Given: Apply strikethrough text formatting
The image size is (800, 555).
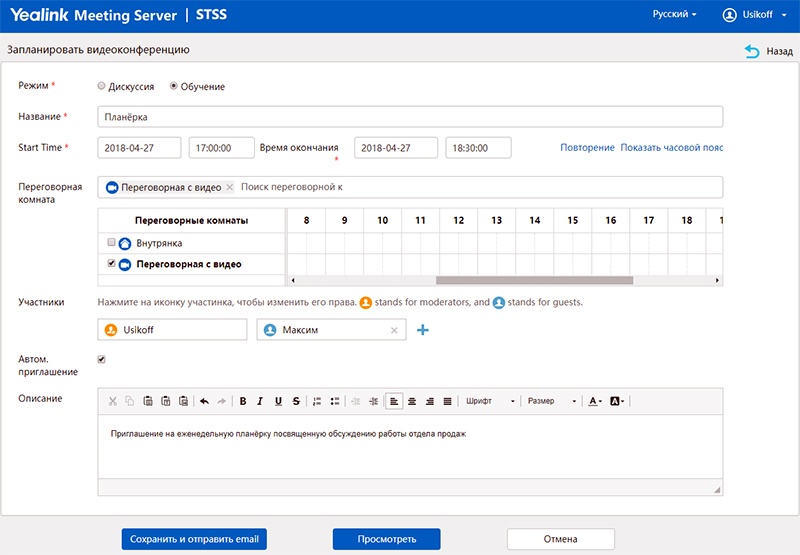Looking at the screenshot, I should 296,401.
